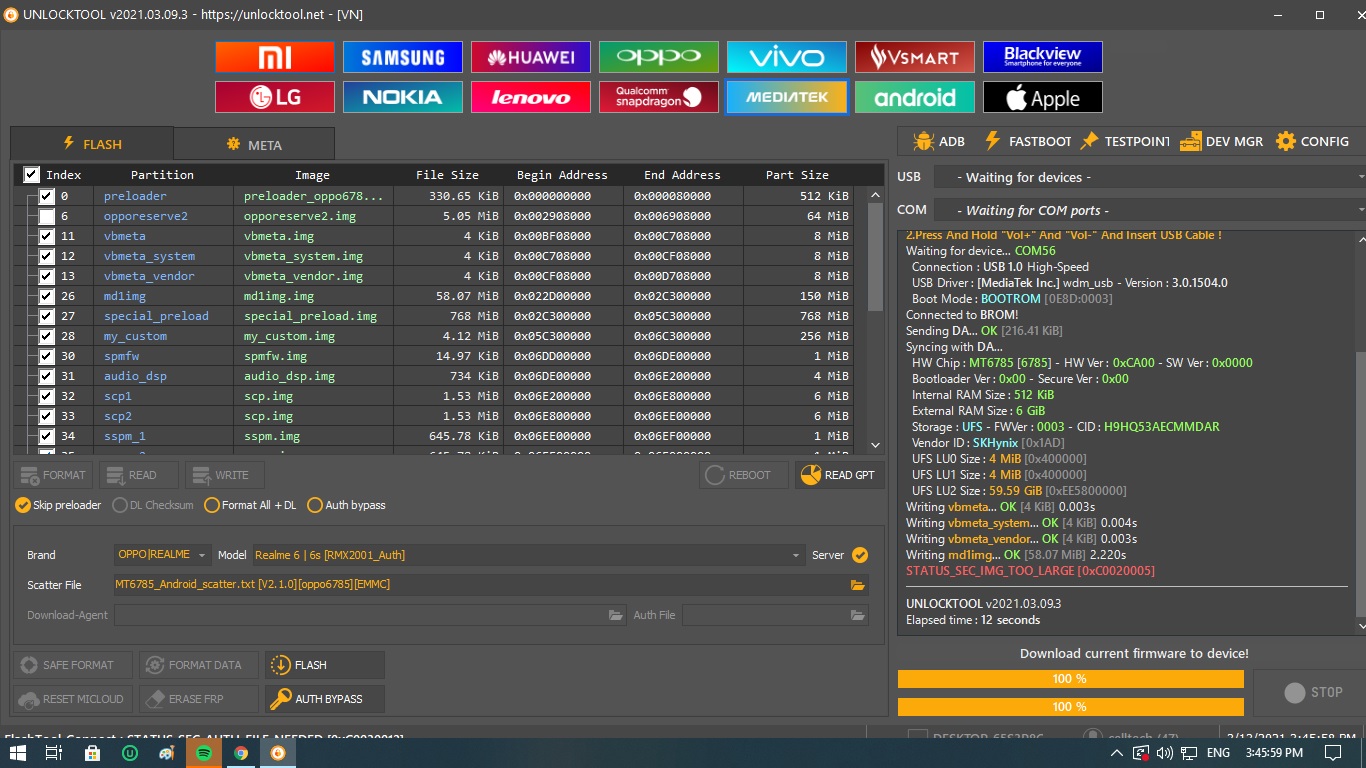Click the READ GPT button
The width and height of the screenshot is (1366, 768).
[x=838, y=475]
